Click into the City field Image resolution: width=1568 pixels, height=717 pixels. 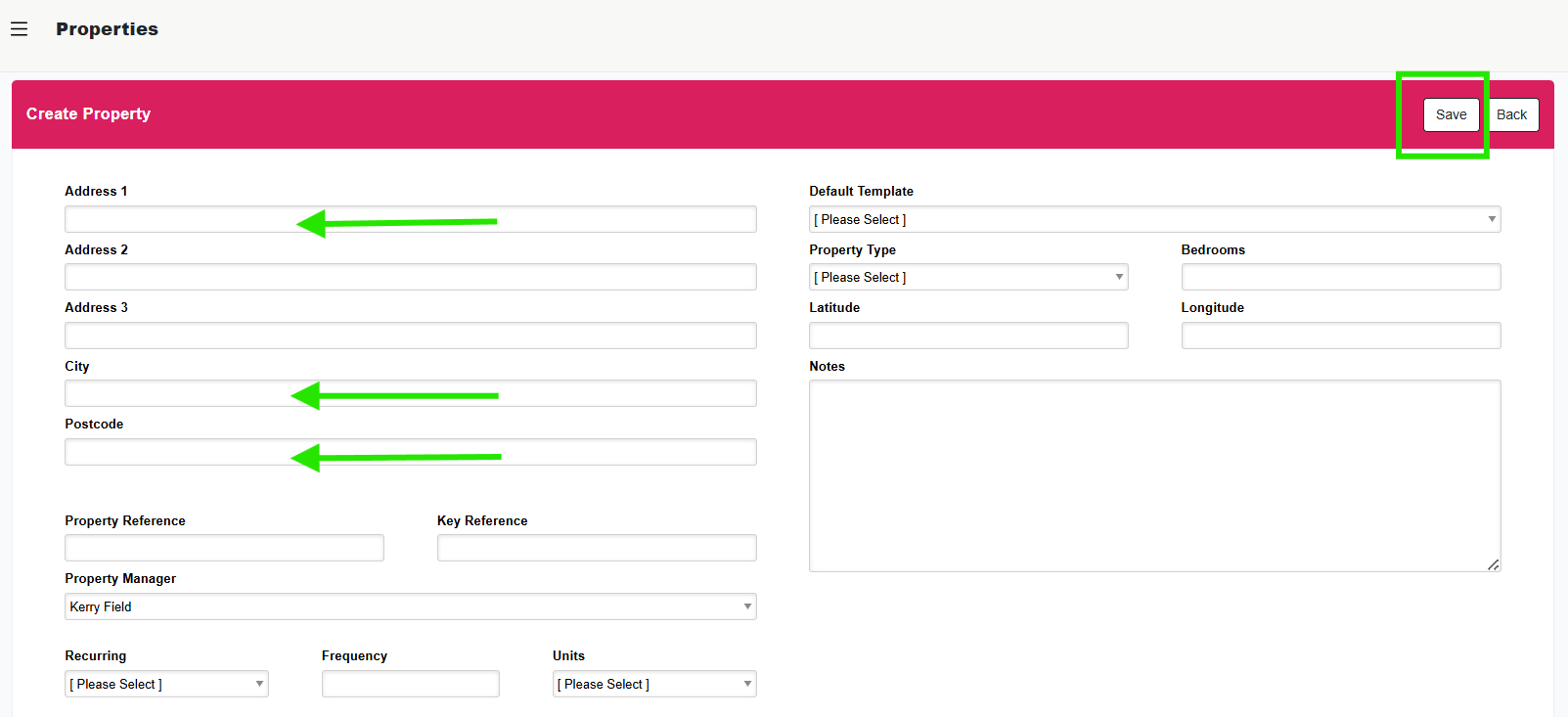point(176,393)
